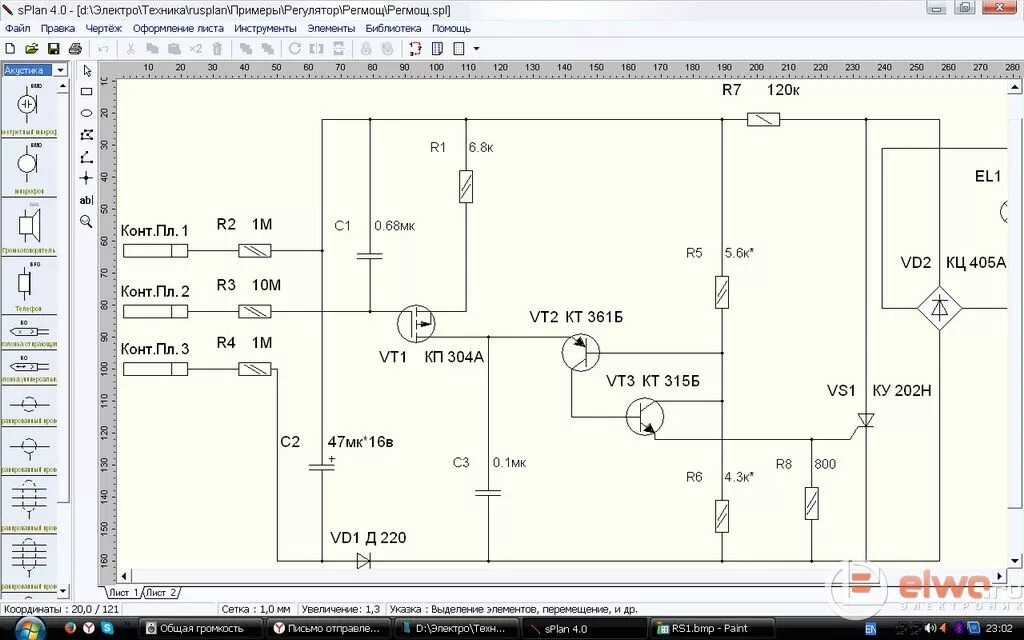Pick the electret microphone library component
The image size is (1024, 640).
(27, 108)
